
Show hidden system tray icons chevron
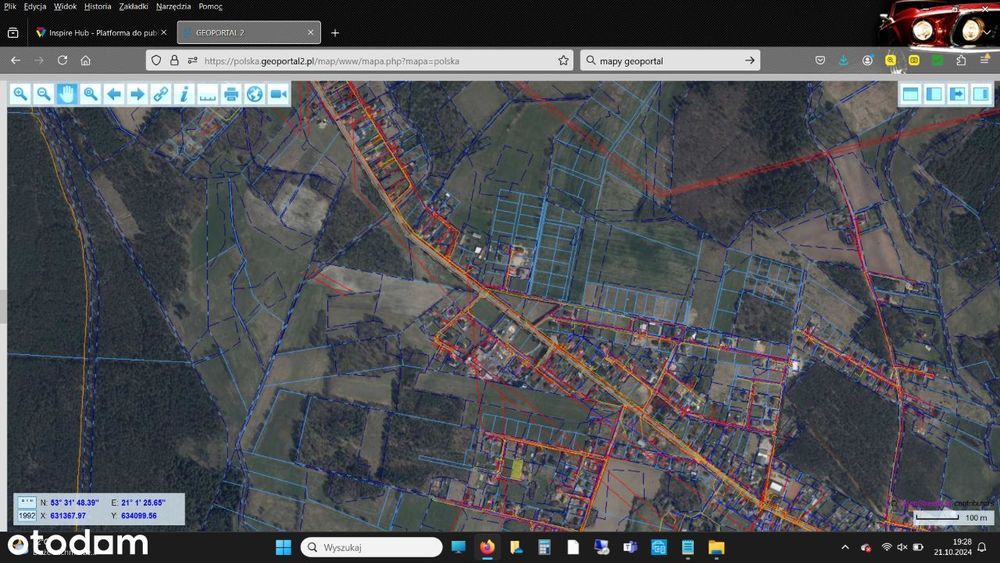click(846, 548)
